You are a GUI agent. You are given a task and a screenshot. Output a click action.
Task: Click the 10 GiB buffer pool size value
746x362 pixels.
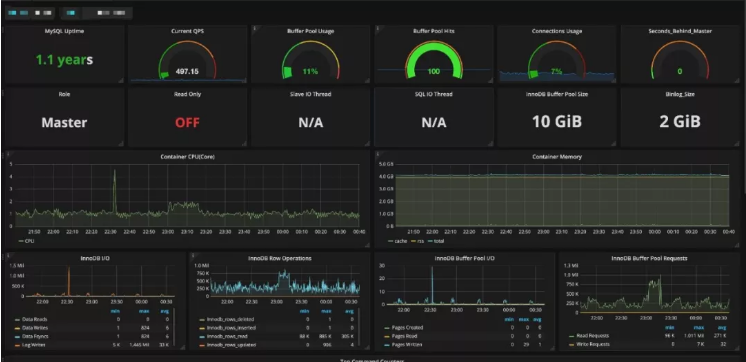(x=557, y=122)
